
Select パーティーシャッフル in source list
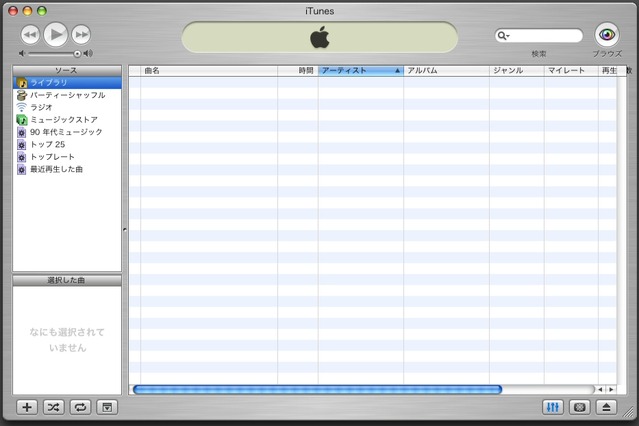pos(66,95)
